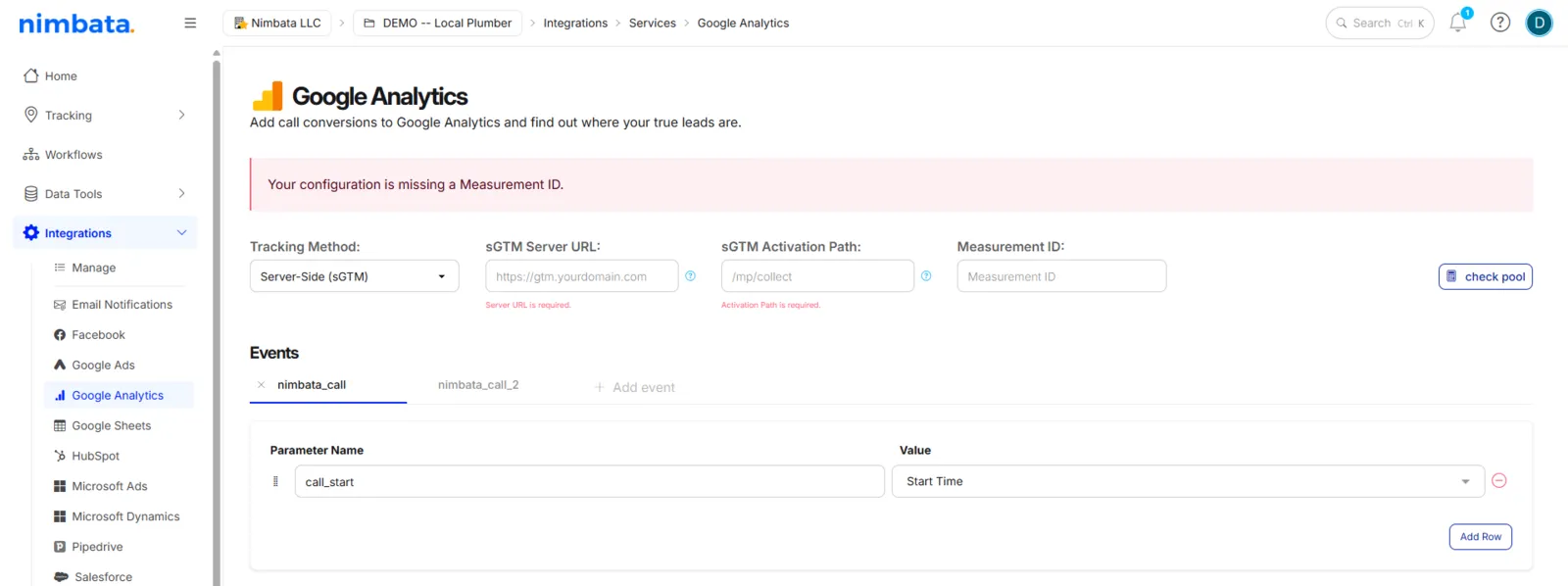Click the sGTM Activation Path input field

(817, 276)
